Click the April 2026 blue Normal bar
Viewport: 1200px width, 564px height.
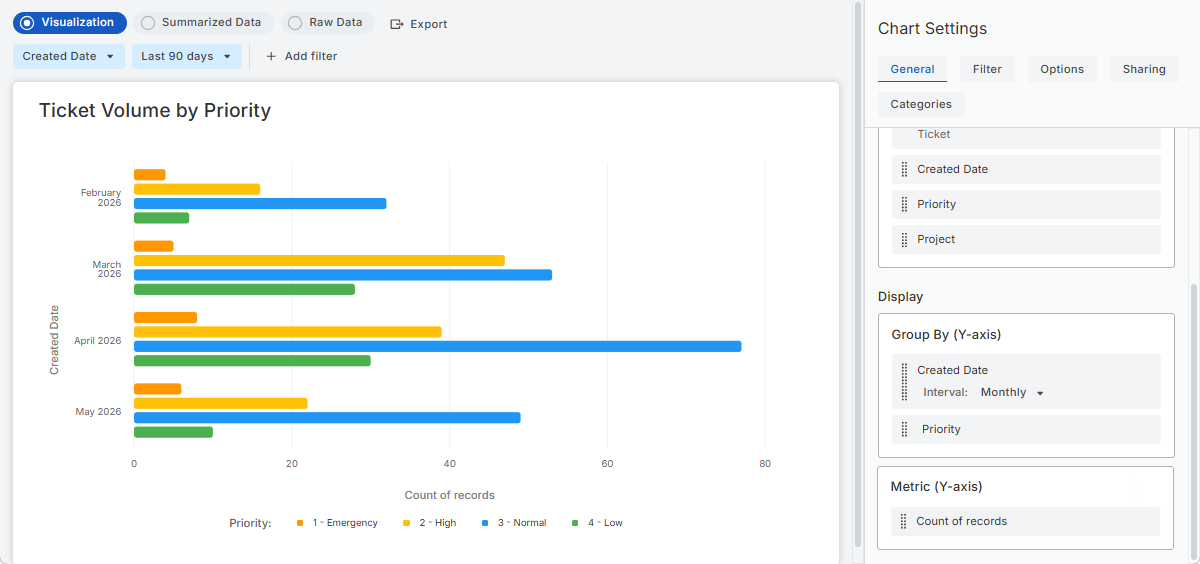438,346
